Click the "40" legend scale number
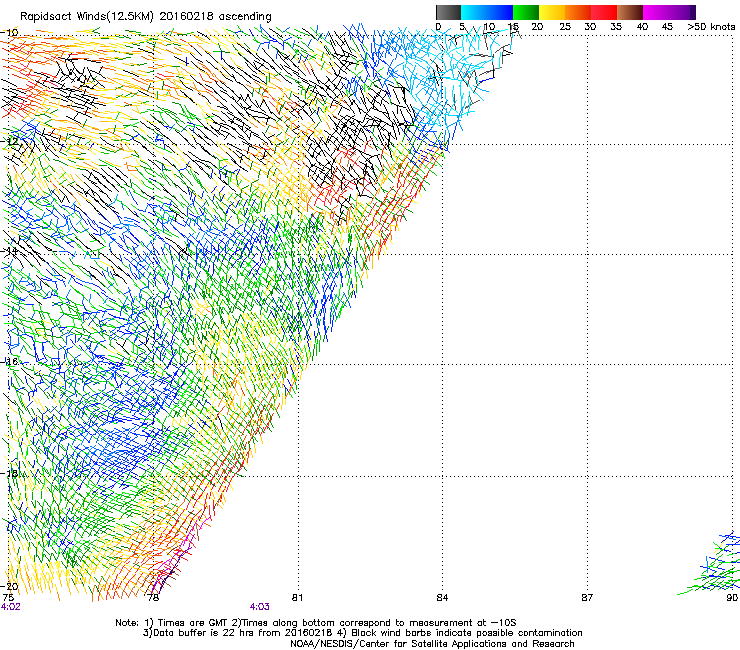 [x=642, y=27]
